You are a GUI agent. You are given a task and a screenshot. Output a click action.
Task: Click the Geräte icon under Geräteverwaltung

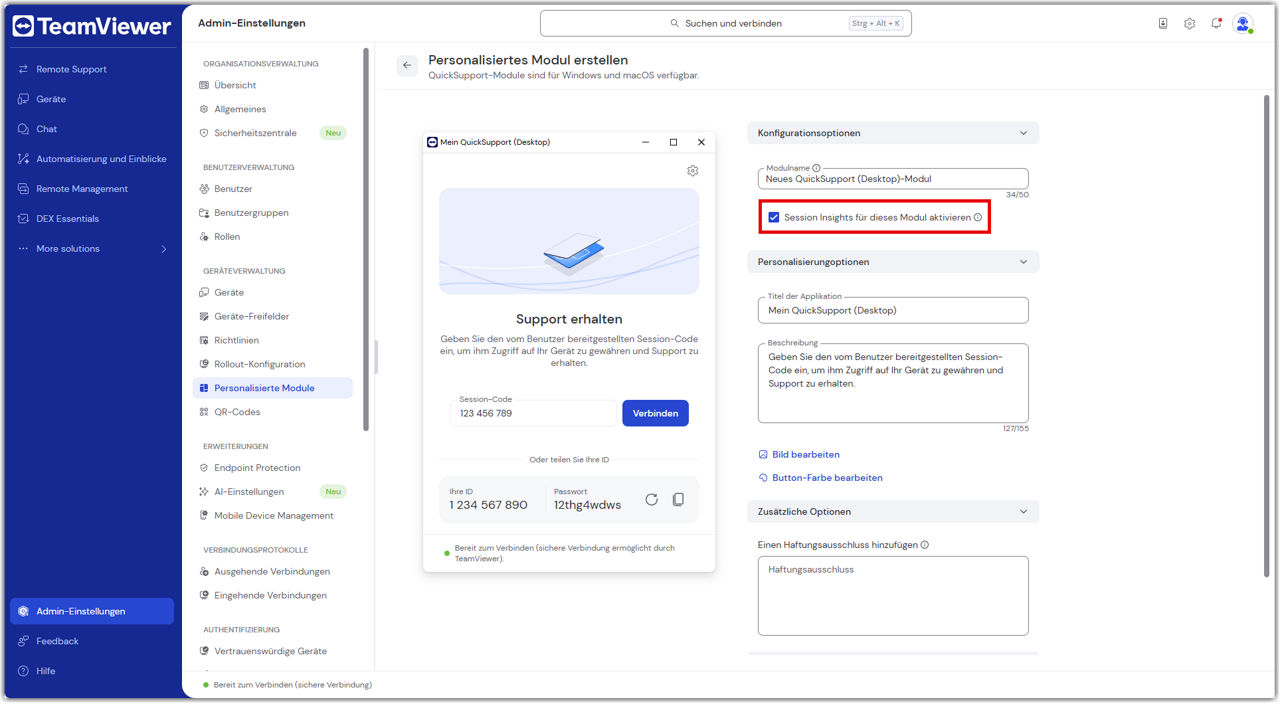coord(204,293)
